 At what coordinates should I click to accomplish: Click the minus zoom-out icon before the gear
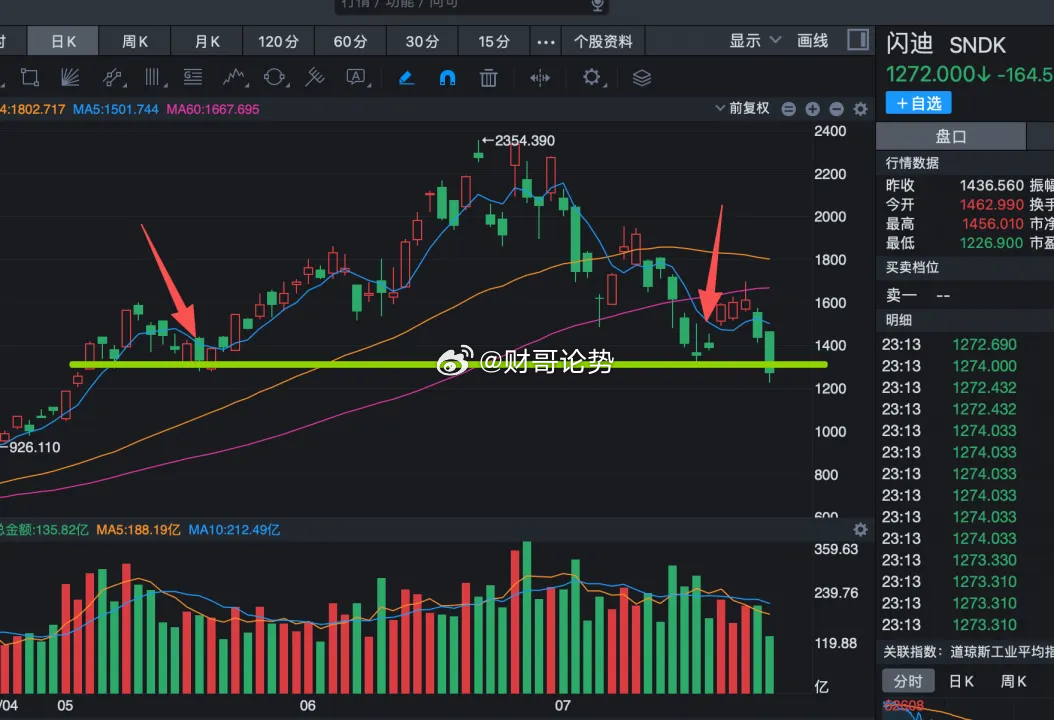tap(836, 109)
